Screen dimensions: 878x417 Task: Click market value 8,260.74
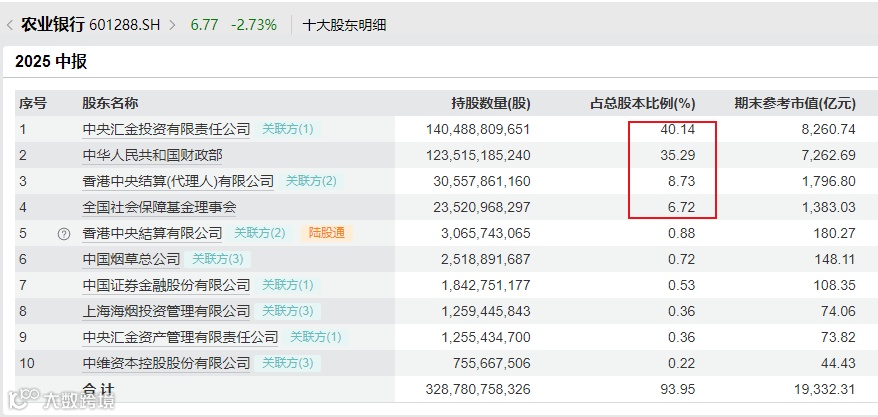[830, 129]
